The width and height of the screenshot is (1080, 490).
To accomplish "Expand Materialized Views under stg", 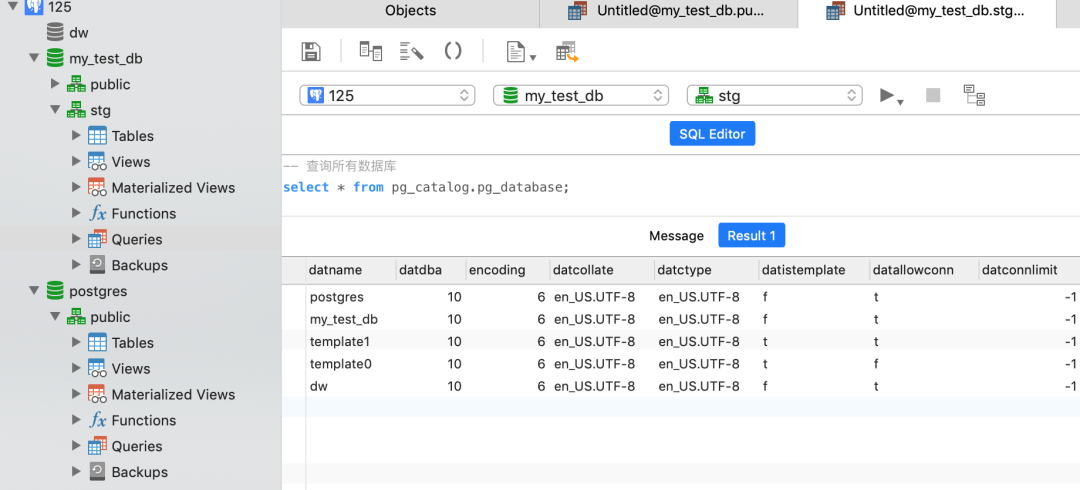I will [x=76, y=187].
